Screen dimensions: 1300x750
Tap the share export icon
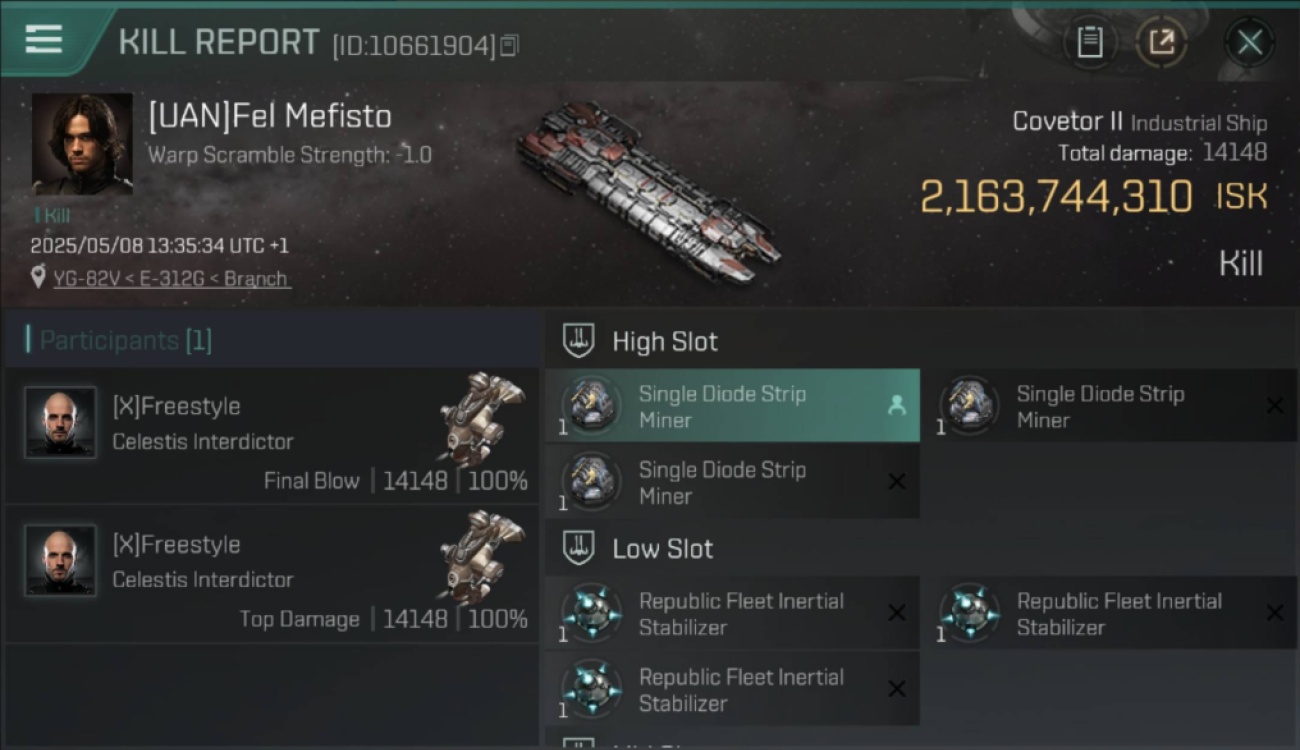pyautogui.click(x=1161, y=42)
